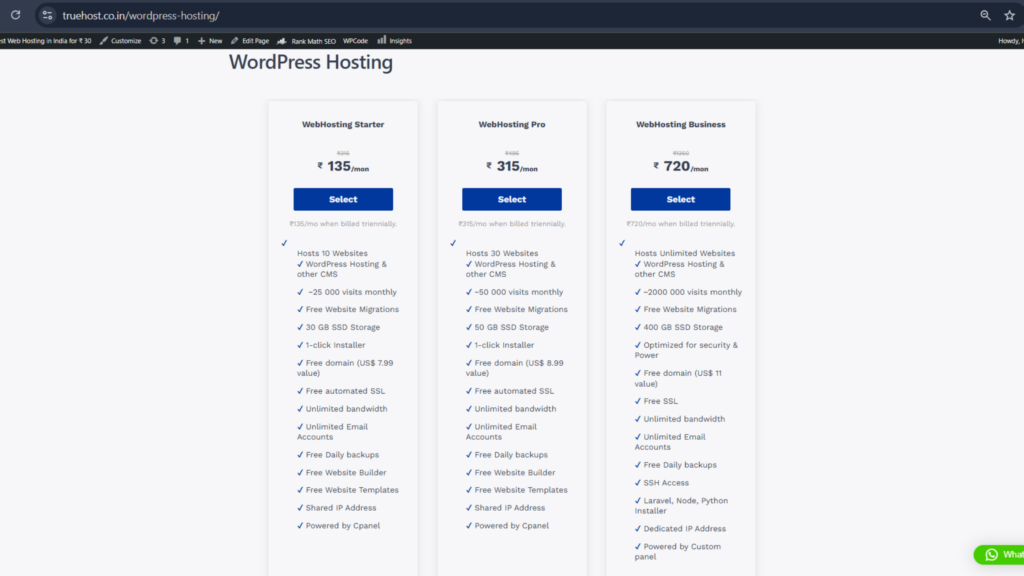
Task: Click 'Free domain (US$ 7.99 value)' feature
Action: pos(345,368)
